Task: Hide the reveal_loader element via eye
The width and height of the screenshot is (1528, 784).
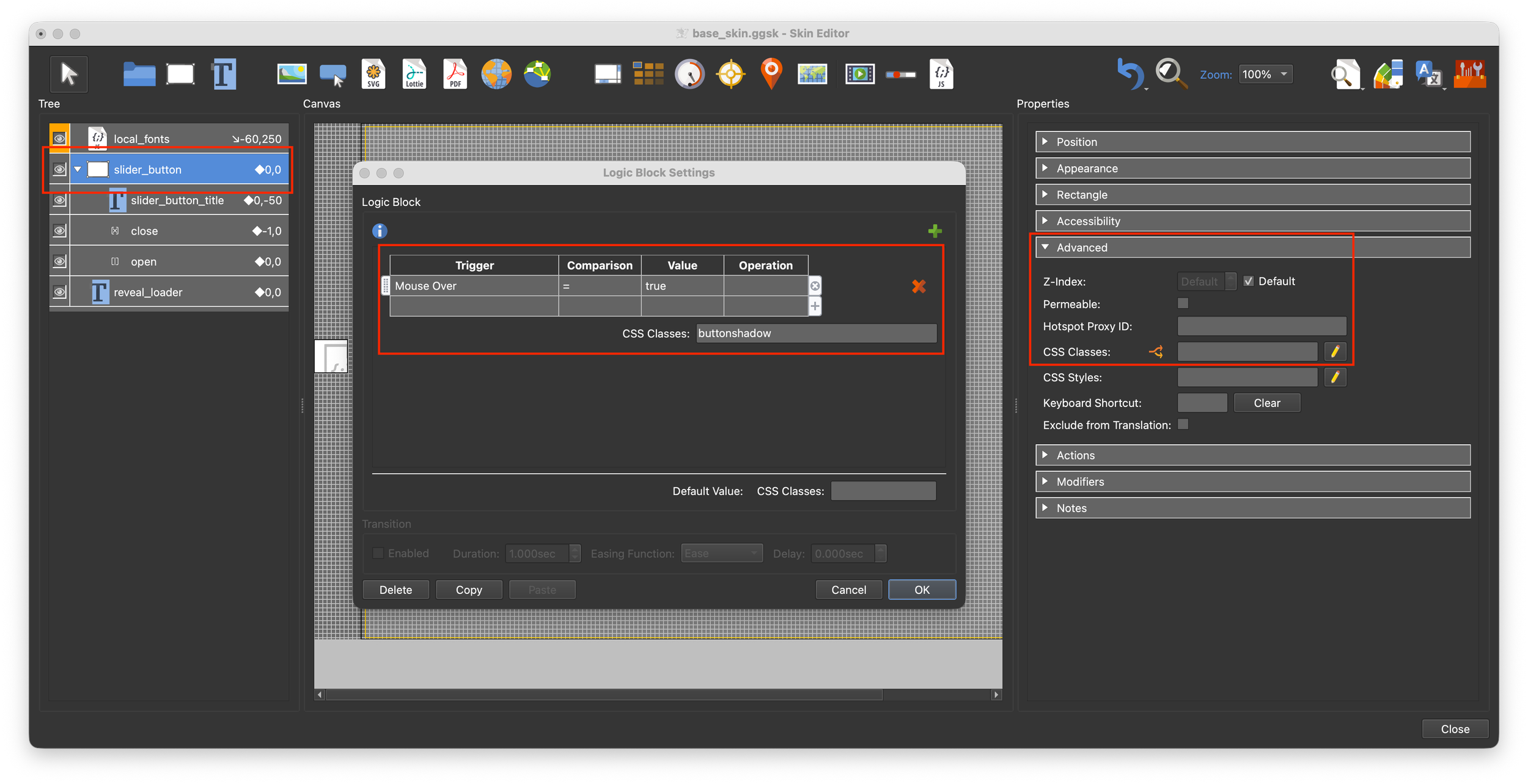Action: pos(59,292)
